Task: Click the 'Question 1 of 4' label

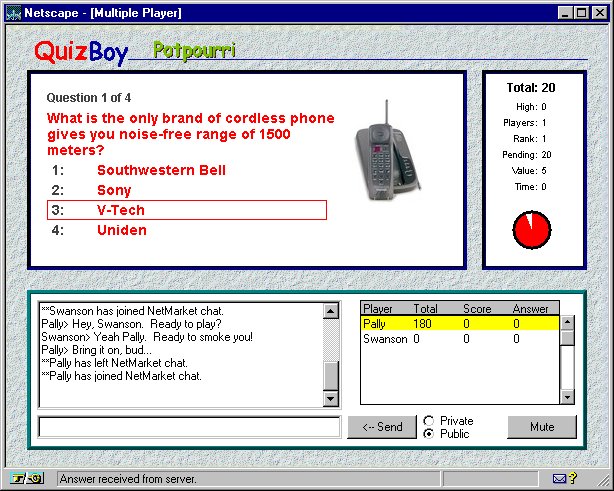Action: tap(89, 98)
